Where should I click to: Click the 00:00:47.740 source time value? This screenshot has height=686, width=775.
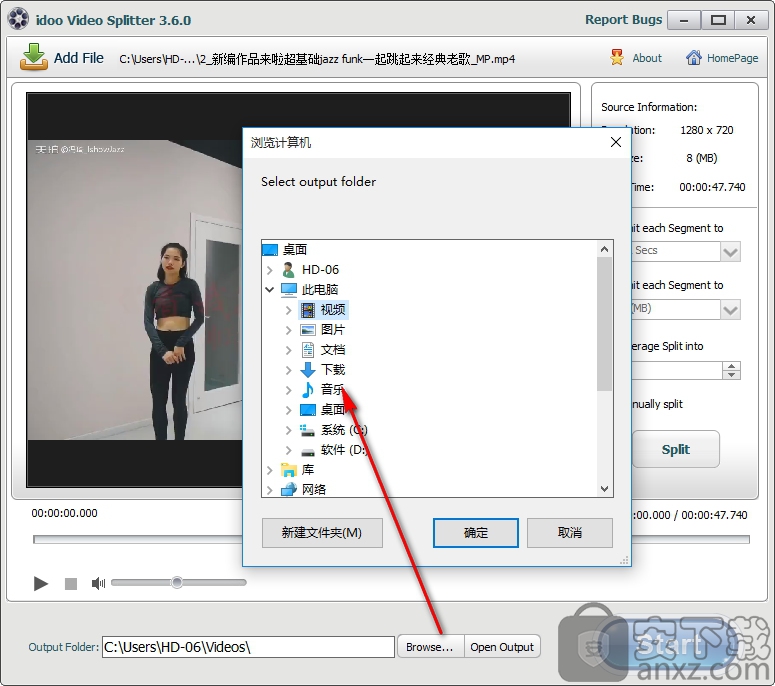(x=712, y=187)
